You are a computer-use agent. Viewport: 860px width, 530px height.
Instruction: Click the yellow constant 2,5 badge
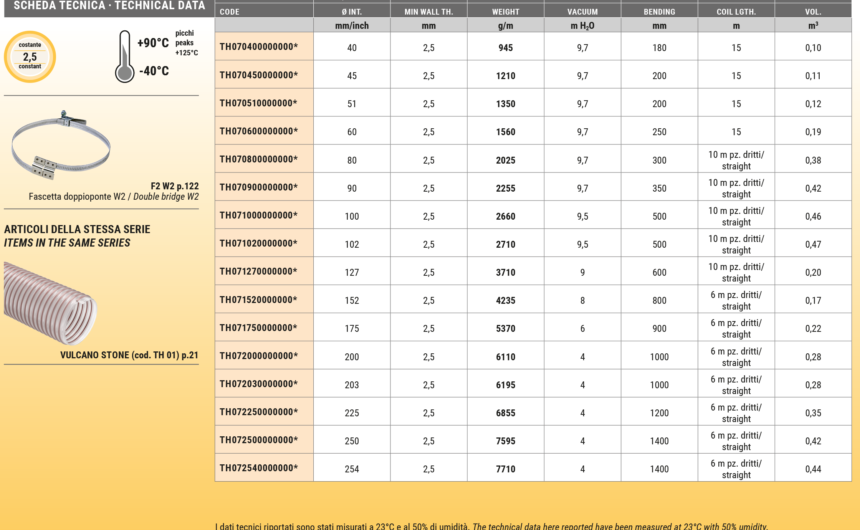pos(30,57)
